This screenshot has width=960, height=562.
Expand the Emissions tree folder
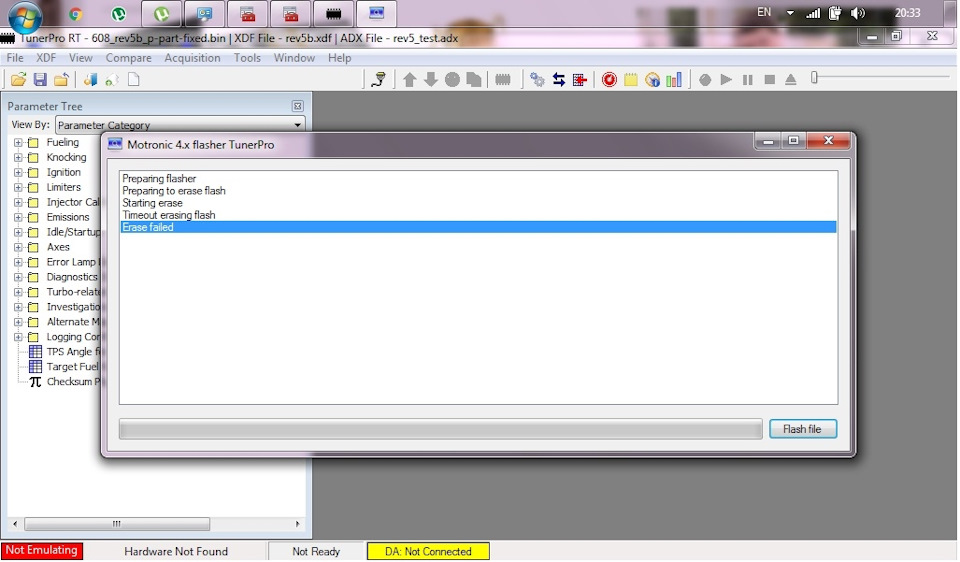(x=18, y=217)
